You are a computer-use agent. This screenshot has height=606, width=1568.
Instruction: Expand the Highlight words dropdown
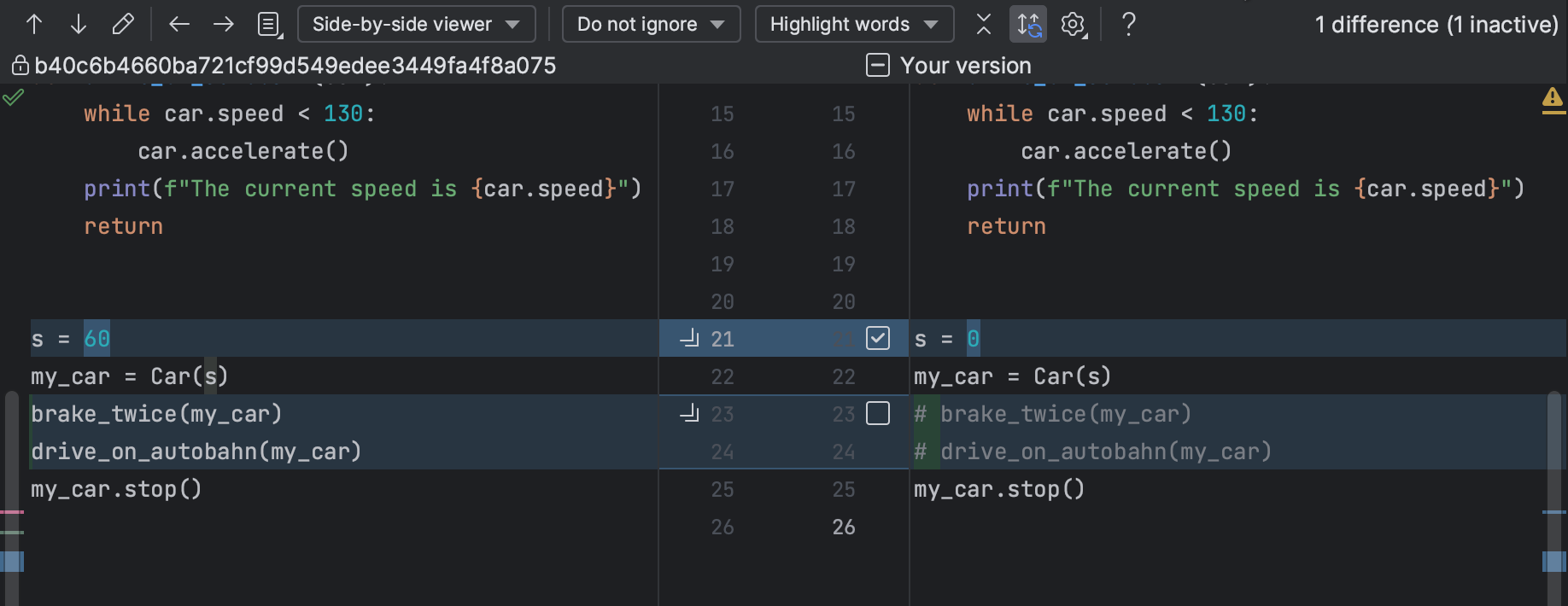[x=853, y=24]
